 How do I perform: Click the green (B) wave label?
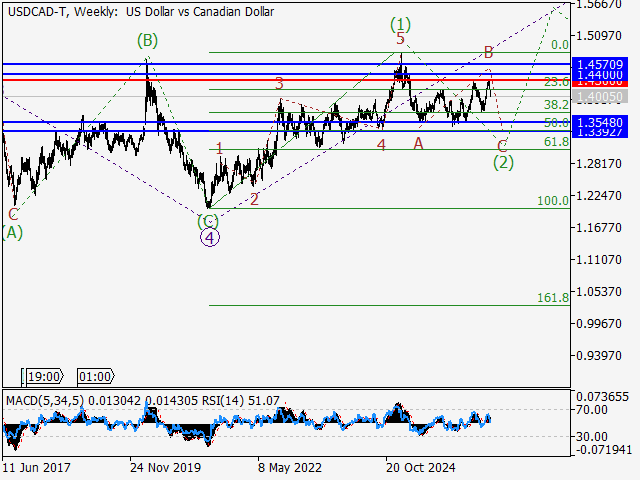(x=147, y=40)
